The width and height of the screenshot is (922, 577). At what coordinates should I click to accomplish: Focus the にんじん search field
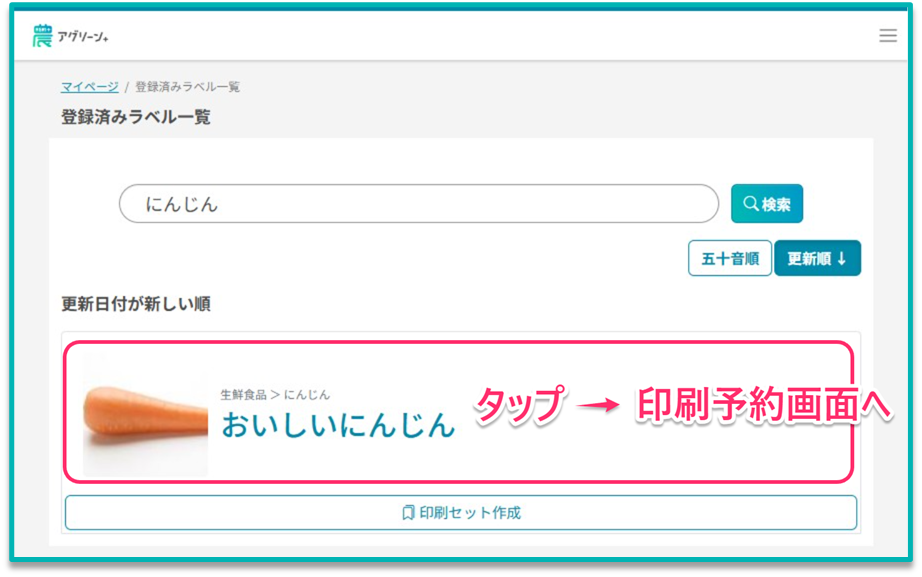point(418,204)
